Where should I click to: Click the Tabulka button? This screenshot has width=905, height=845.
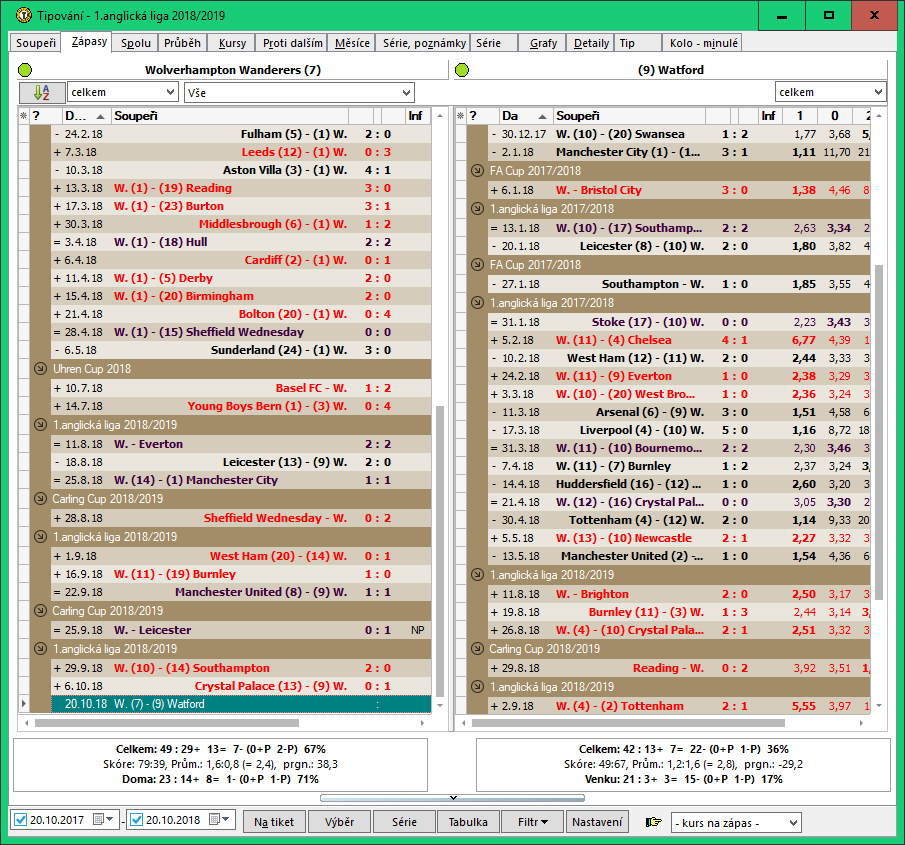click(x=468, y=822)
